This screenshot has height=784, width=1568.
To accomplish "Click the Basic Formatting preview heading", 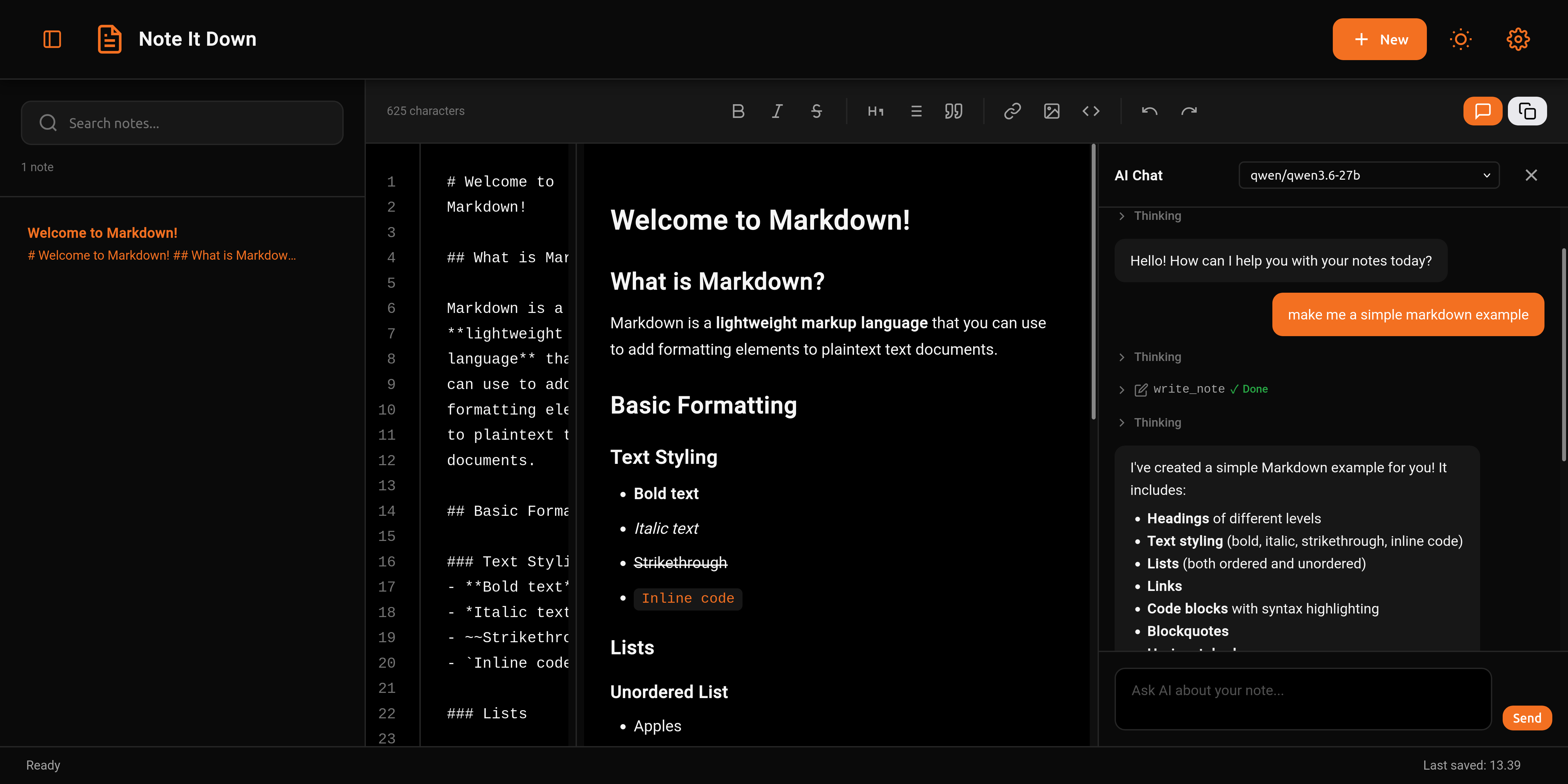I will coord(704,405).
